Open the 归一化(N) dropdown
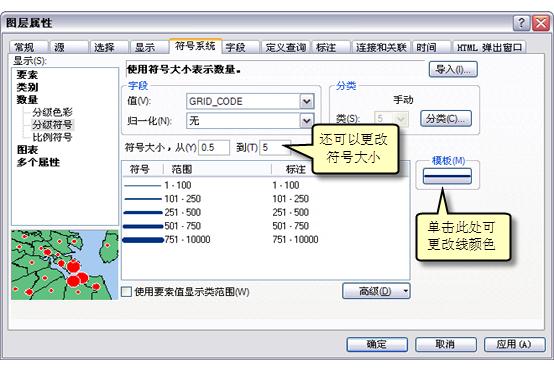Screen dimensions: 554x371 click(307, 121)
